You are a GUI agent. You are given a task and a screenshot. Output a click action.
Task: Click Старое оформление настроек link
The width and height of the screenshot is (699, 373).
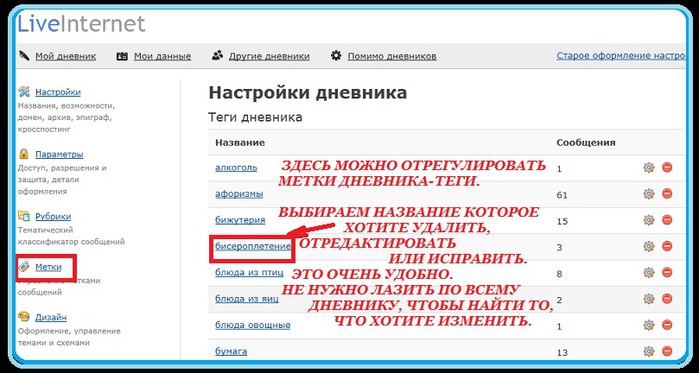621,56
